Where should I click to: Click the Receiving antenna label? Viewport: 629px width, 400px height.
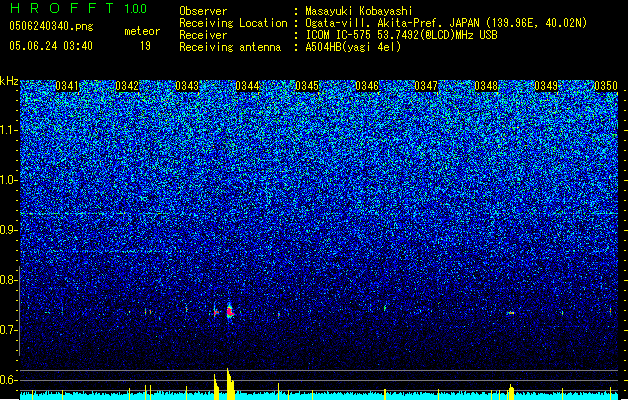pyautogui.click(x=230, y=47)
